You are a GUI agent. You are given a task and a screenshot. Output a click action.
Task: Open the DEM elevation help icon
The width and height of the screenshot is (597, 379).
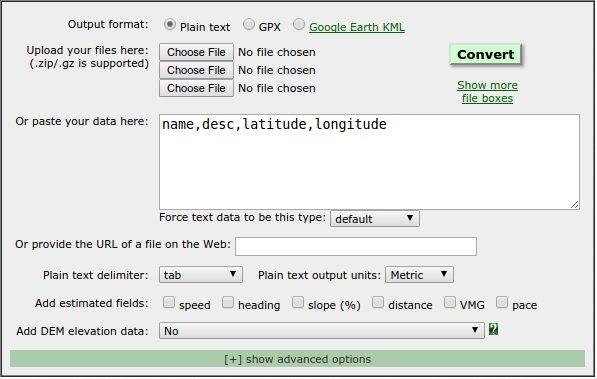[493, 329]
